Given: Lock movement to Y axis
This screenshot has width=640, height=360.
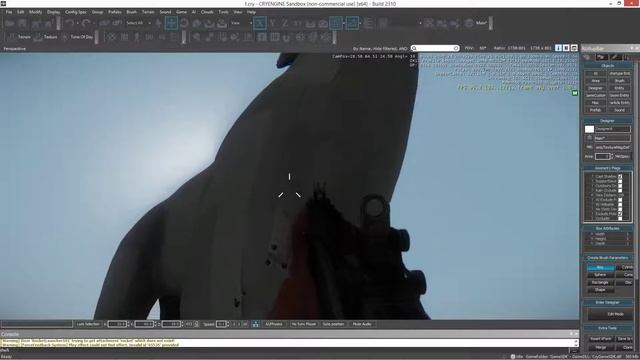Looking at the screenshot, I should click(272, 23).
